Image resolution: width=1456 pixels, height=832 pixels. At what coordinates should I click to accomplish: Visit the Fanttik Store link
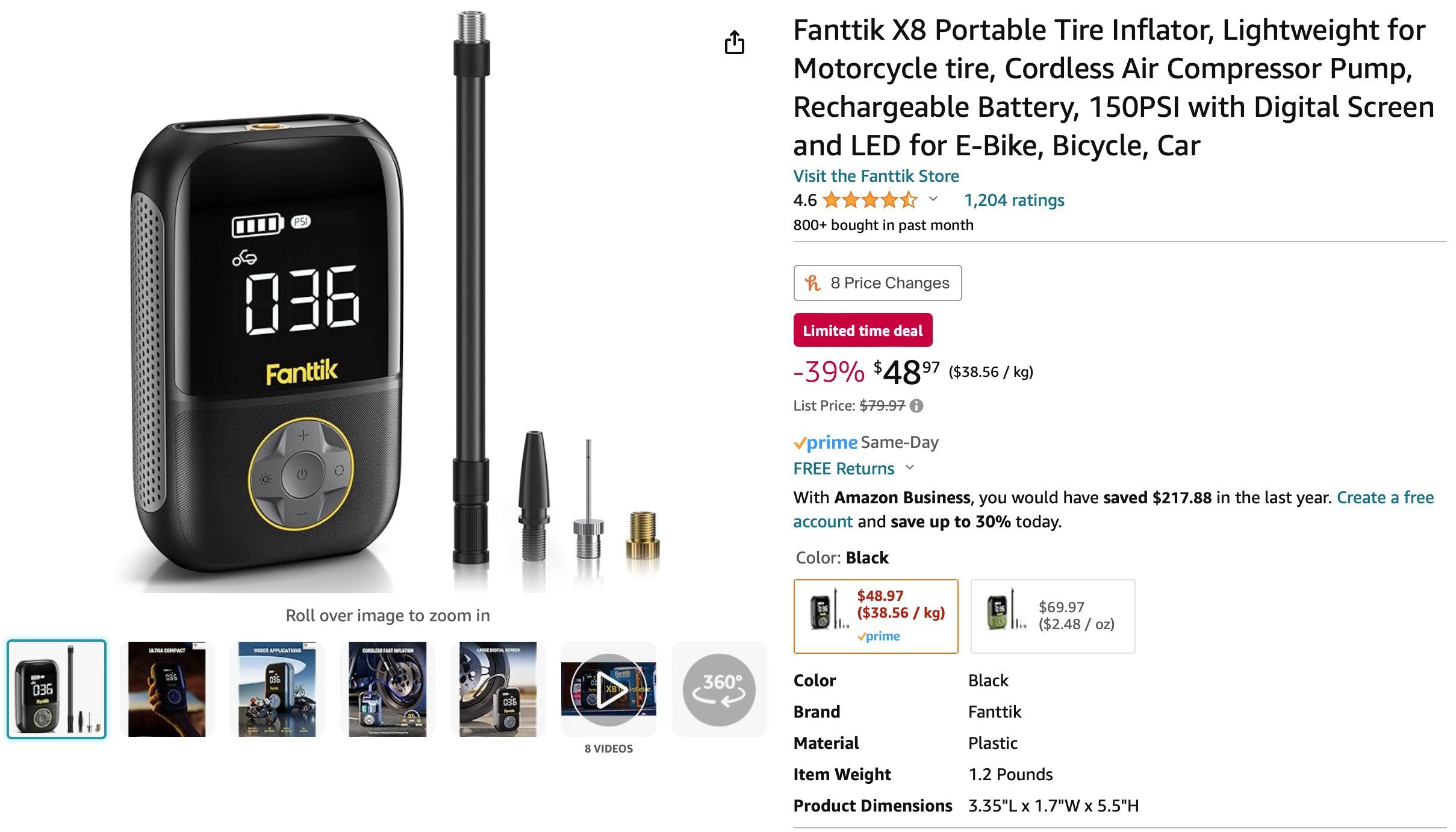click(x=876, y=176)
